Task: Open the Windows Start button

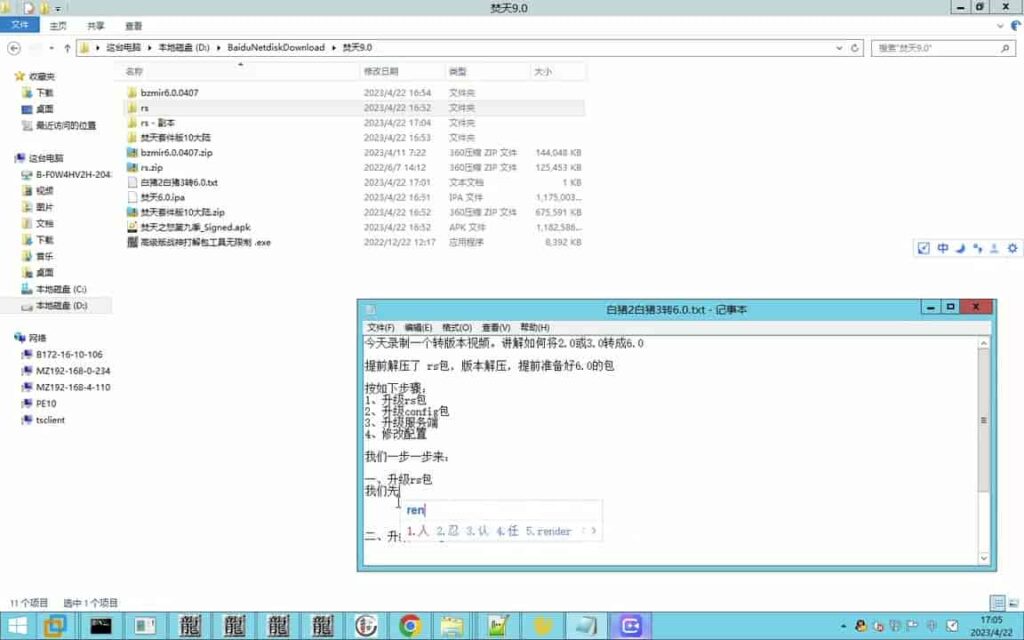Action: tap(18, 627)
